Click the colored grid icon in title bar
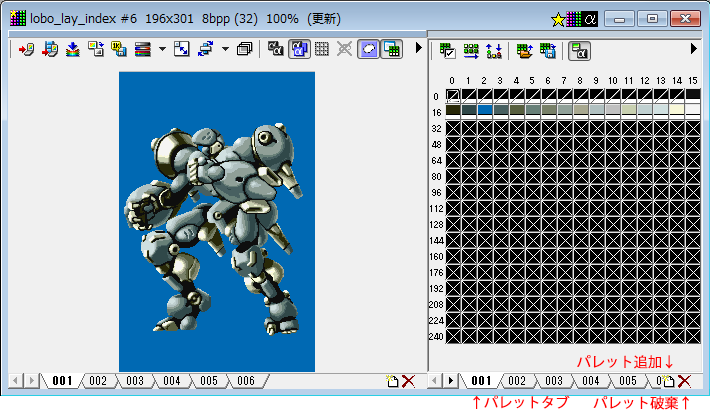Viewport: 710px width, 410px height. click(x=574, y=19)
